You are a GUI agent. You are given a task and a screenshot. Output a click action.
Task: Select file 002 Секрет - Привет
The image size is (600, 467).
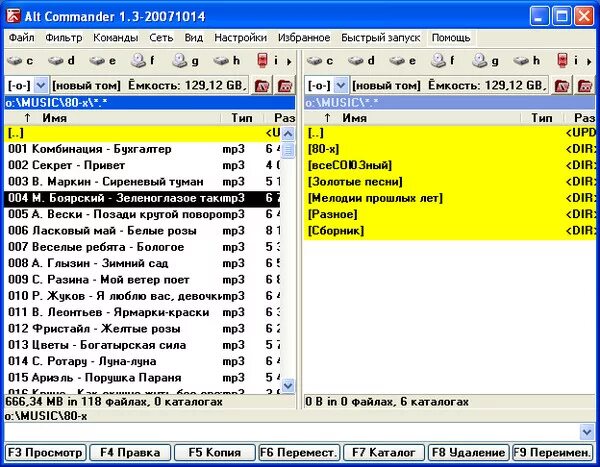pyautogui.click(x=142, y=165)
